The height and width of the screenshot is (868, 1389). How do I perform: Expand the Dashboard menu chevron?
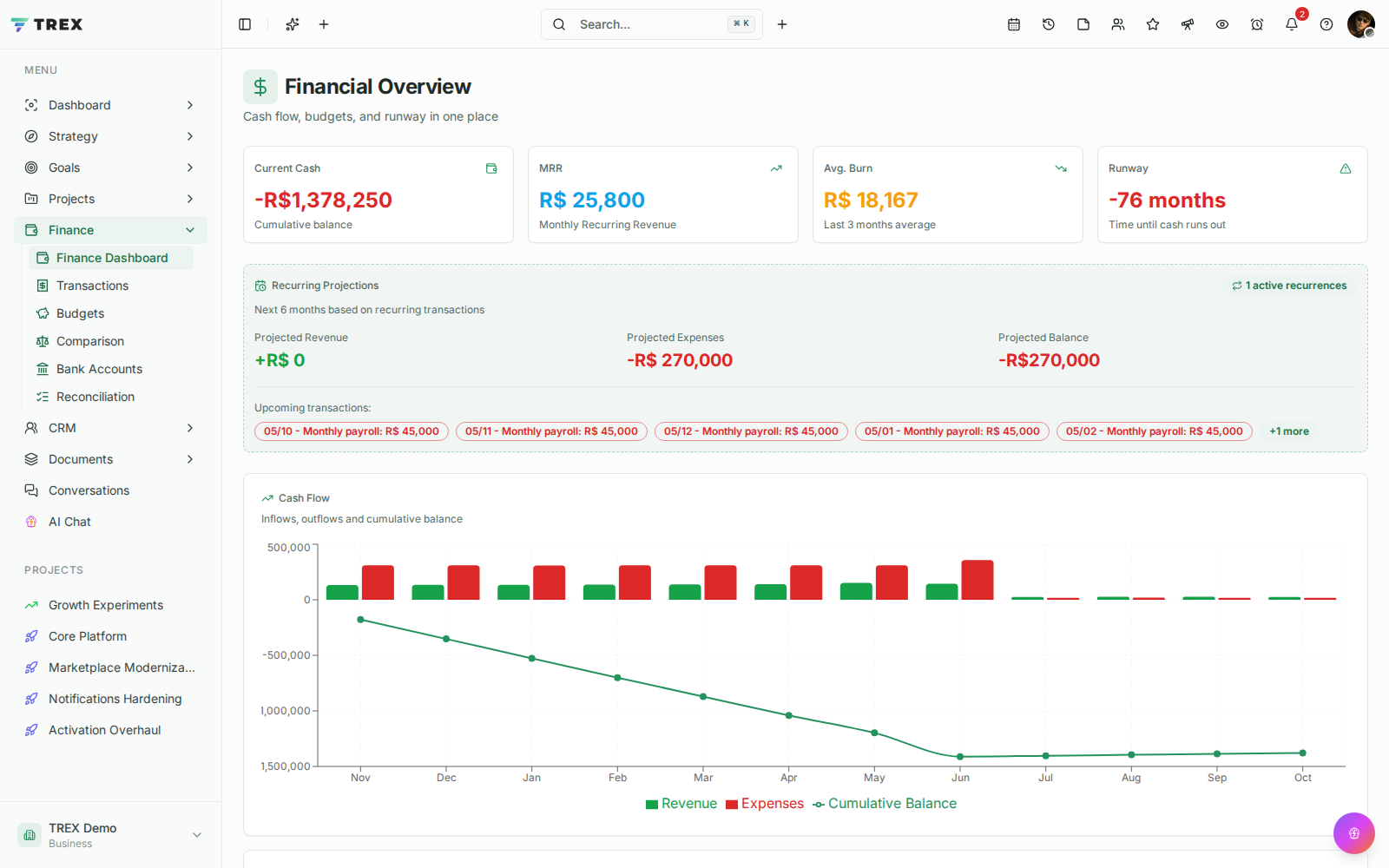coord(190,105)
